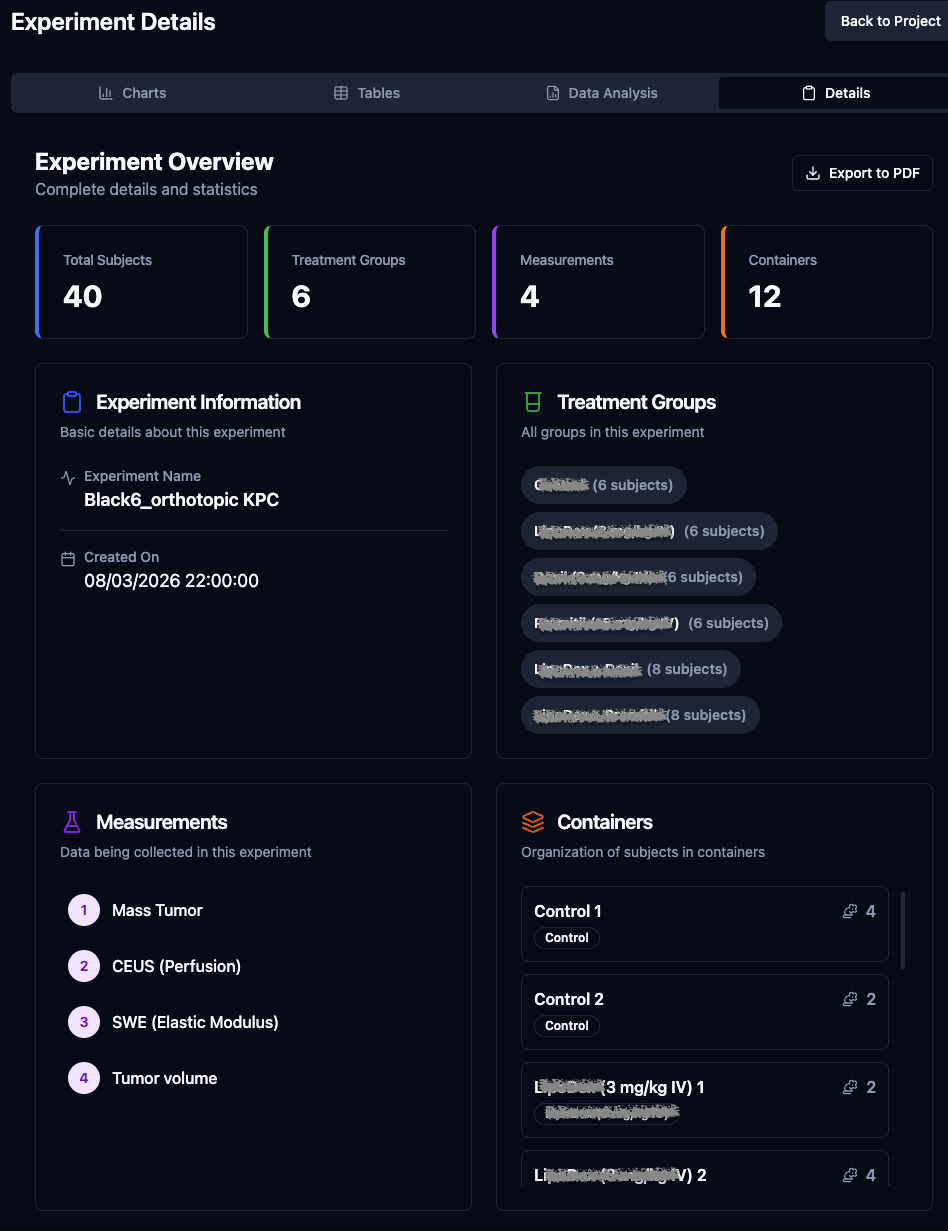Click number badge 2 for CEUS (Perfusion)
The image size is (948, 1231).
pos(84,966)
